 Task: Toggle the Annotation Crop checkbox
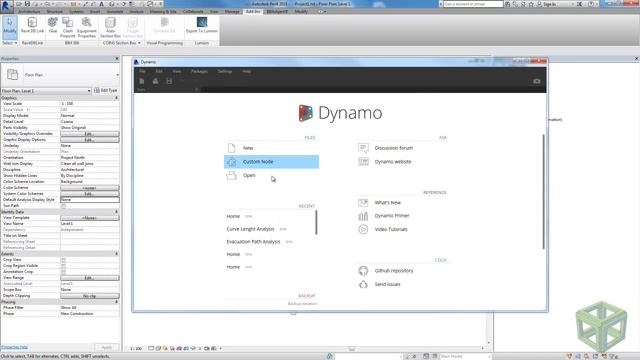63,272
